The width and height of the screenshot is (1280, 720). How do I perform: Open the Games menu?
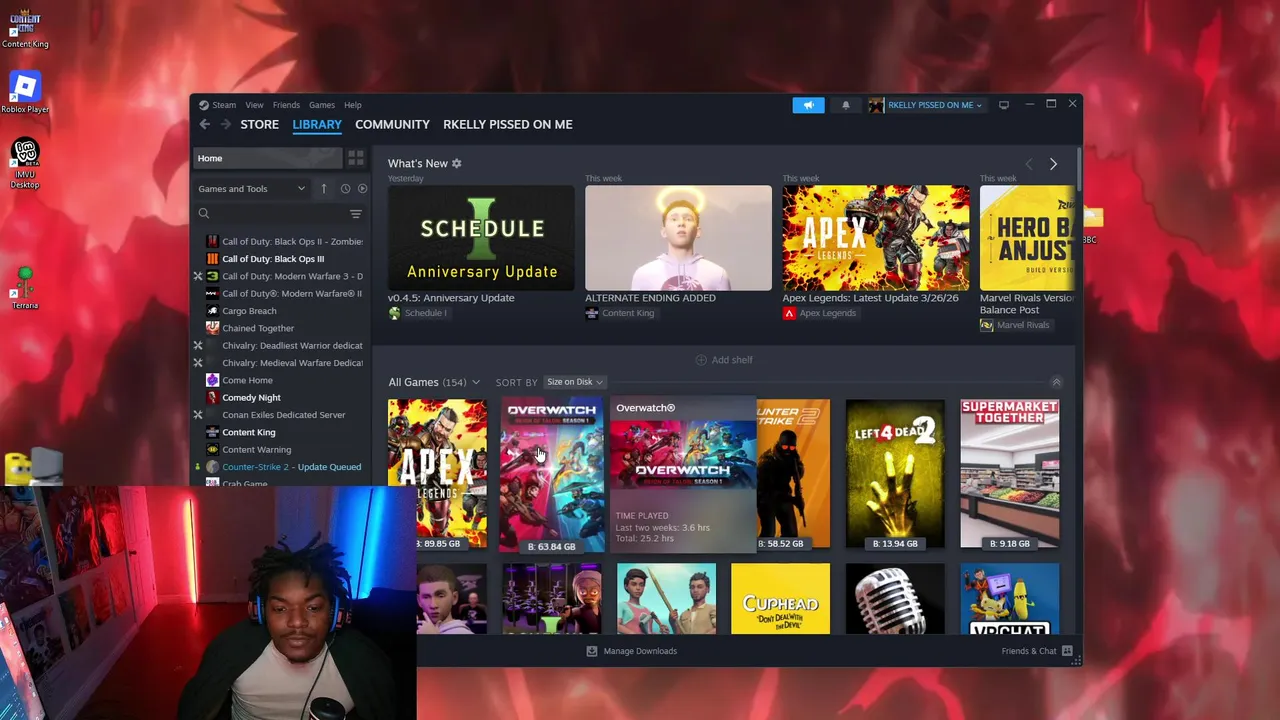coord(322,105)
